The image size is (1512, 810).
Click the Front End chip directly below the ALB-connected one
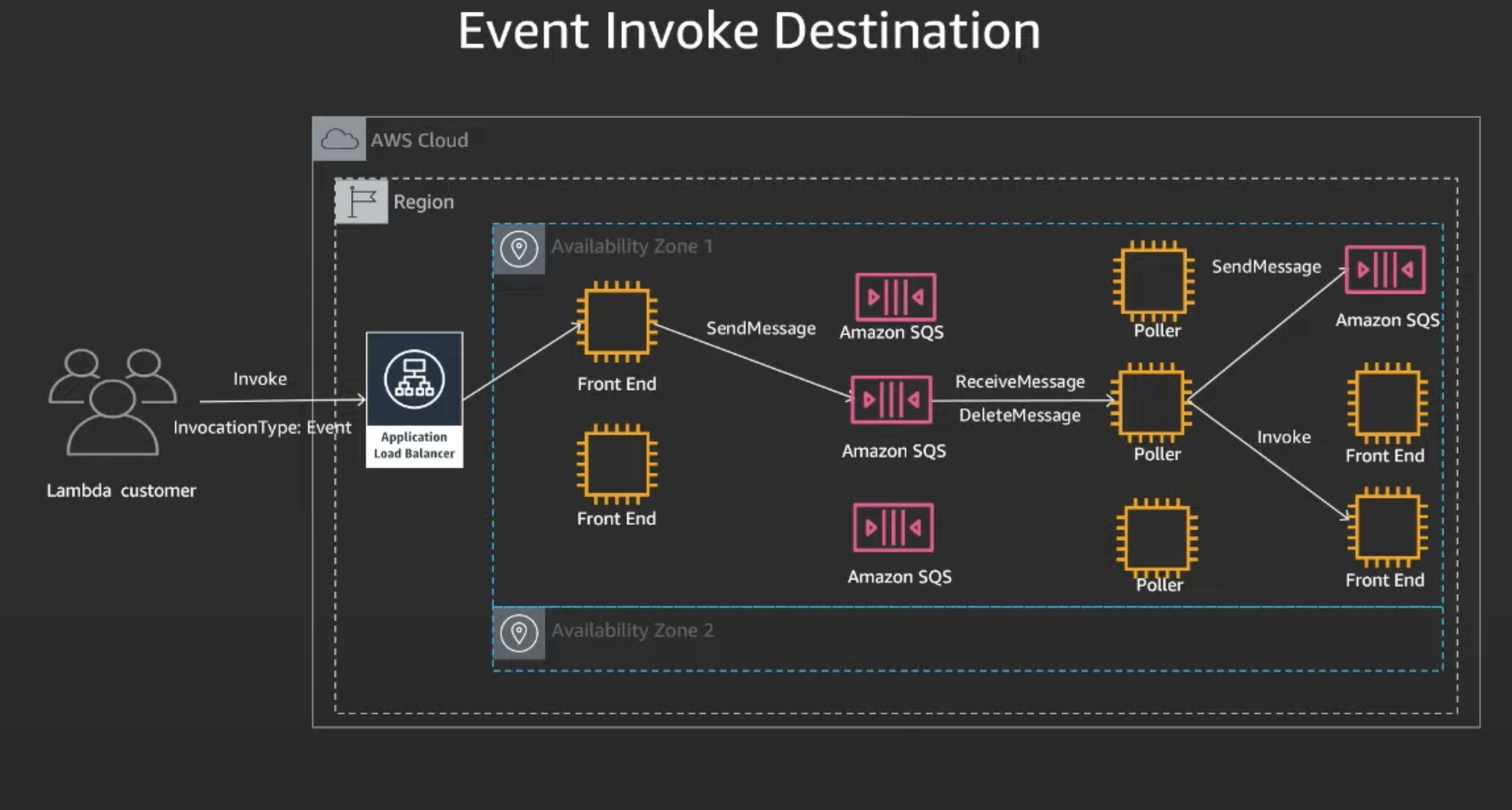[617, 464]
